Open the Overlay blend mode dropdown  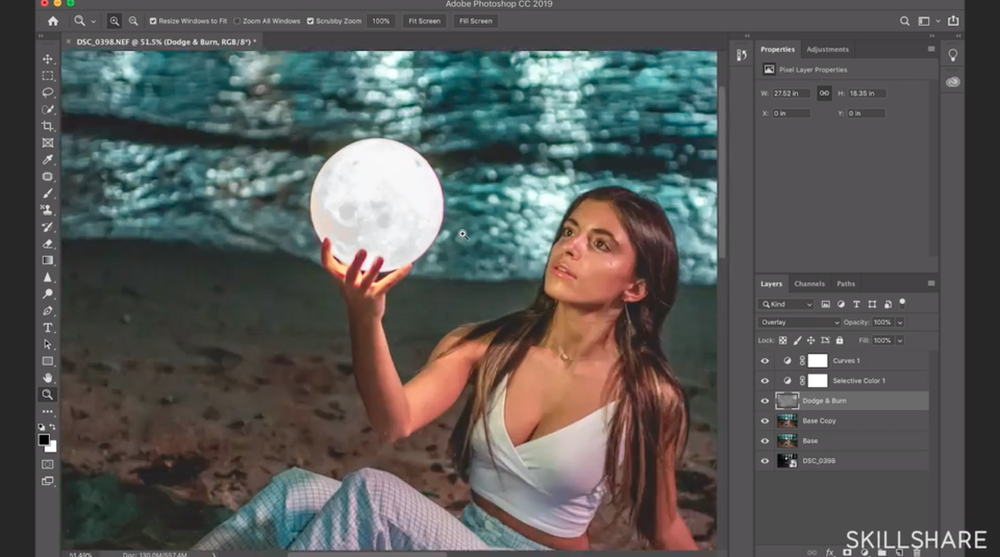click(799, 323)
